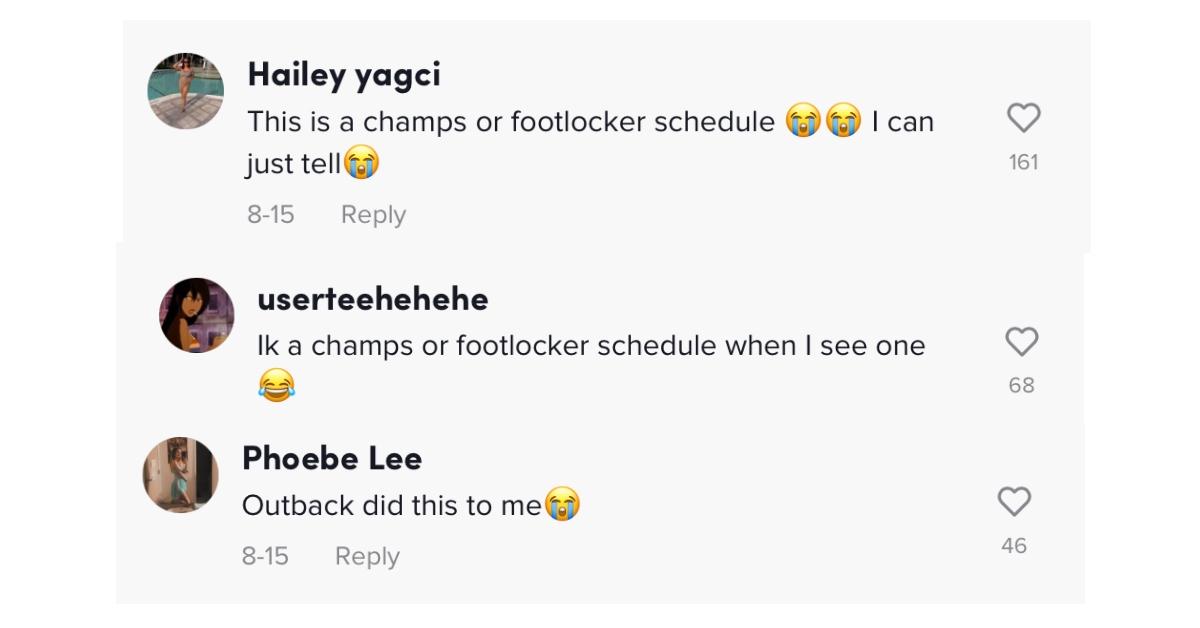Open userteehehehe's avatar image
This screenshot has width=1200, height=628.
pyautogui.click(x=196, y=315)
